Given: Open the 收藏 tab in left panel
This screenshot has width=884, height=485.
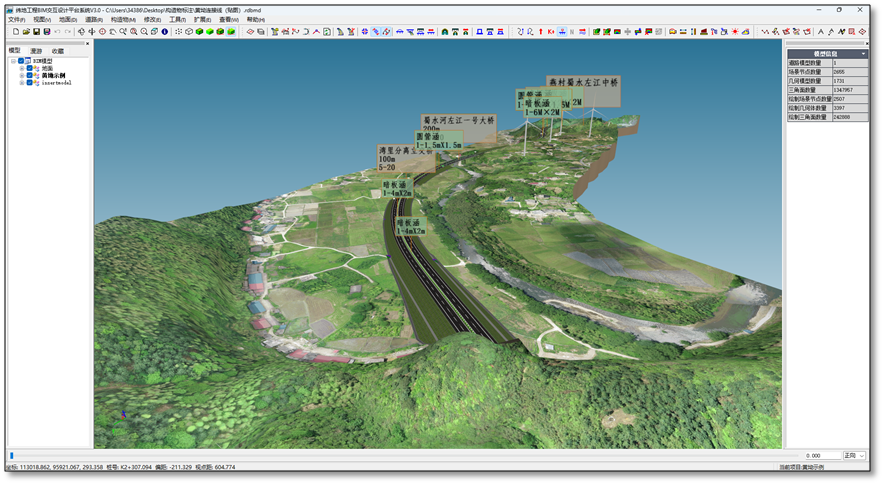Looking at the screenshot, I should tap(58, 51).
